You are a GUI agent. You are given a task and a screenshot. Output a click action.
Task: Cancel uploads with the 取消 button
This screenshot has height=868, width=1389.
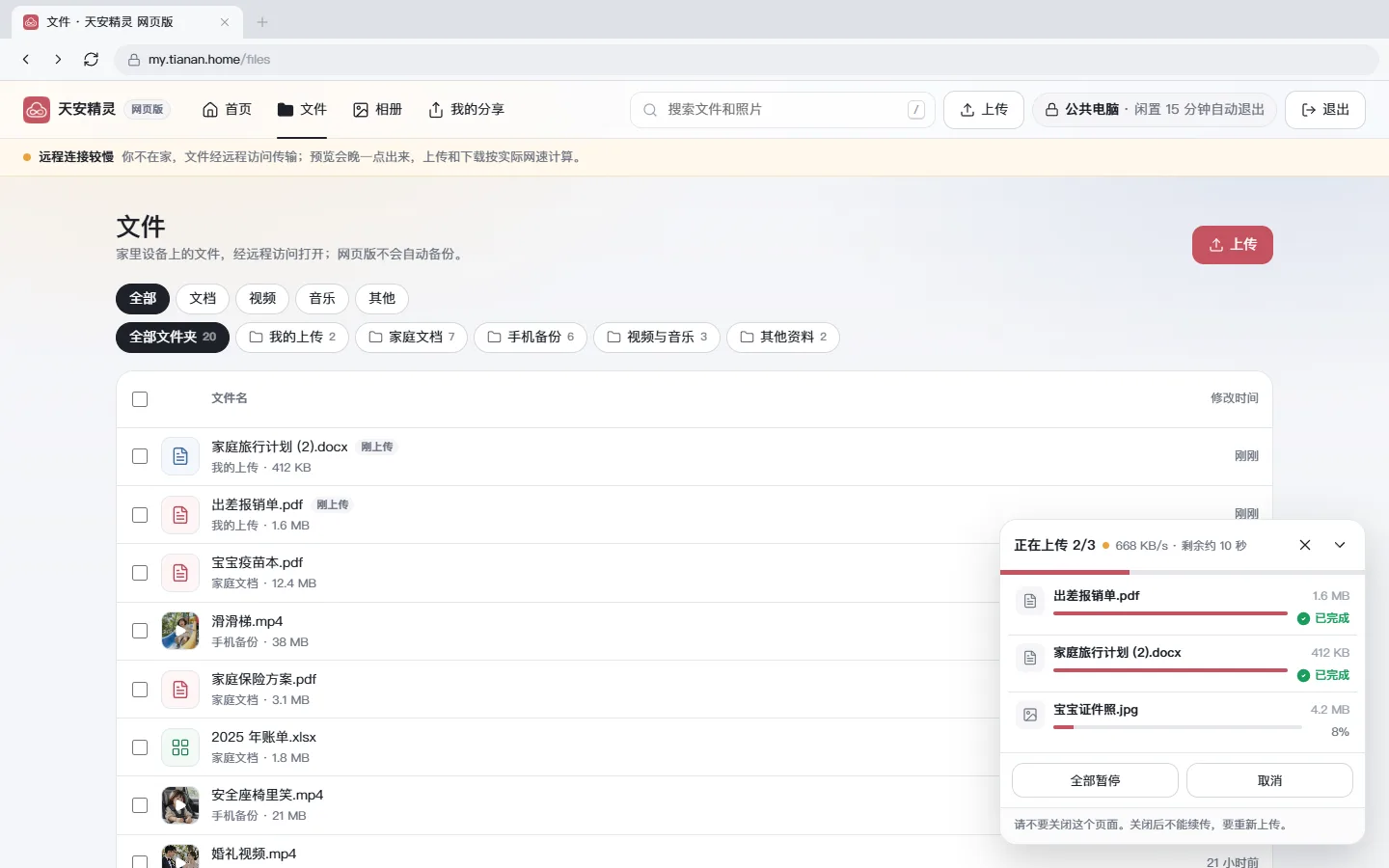[x=1269, y=781]
